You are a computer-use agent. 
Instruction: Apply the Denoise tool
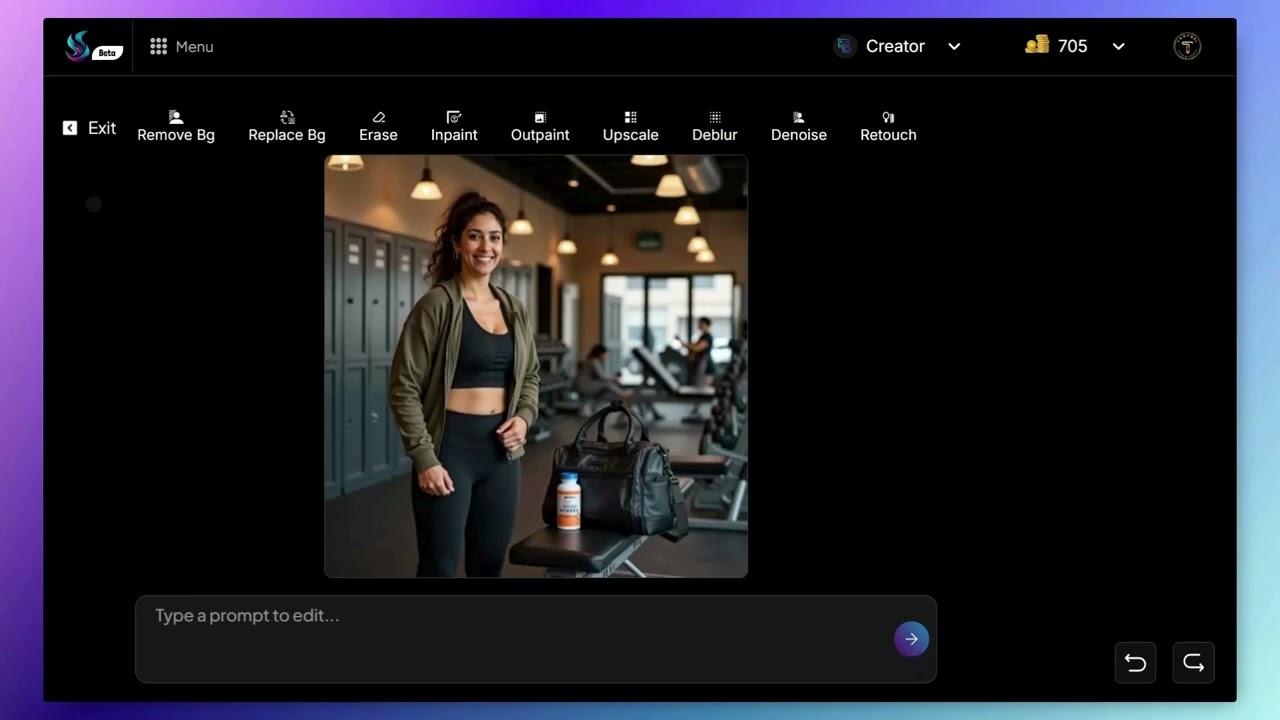(x=798, y=127)
